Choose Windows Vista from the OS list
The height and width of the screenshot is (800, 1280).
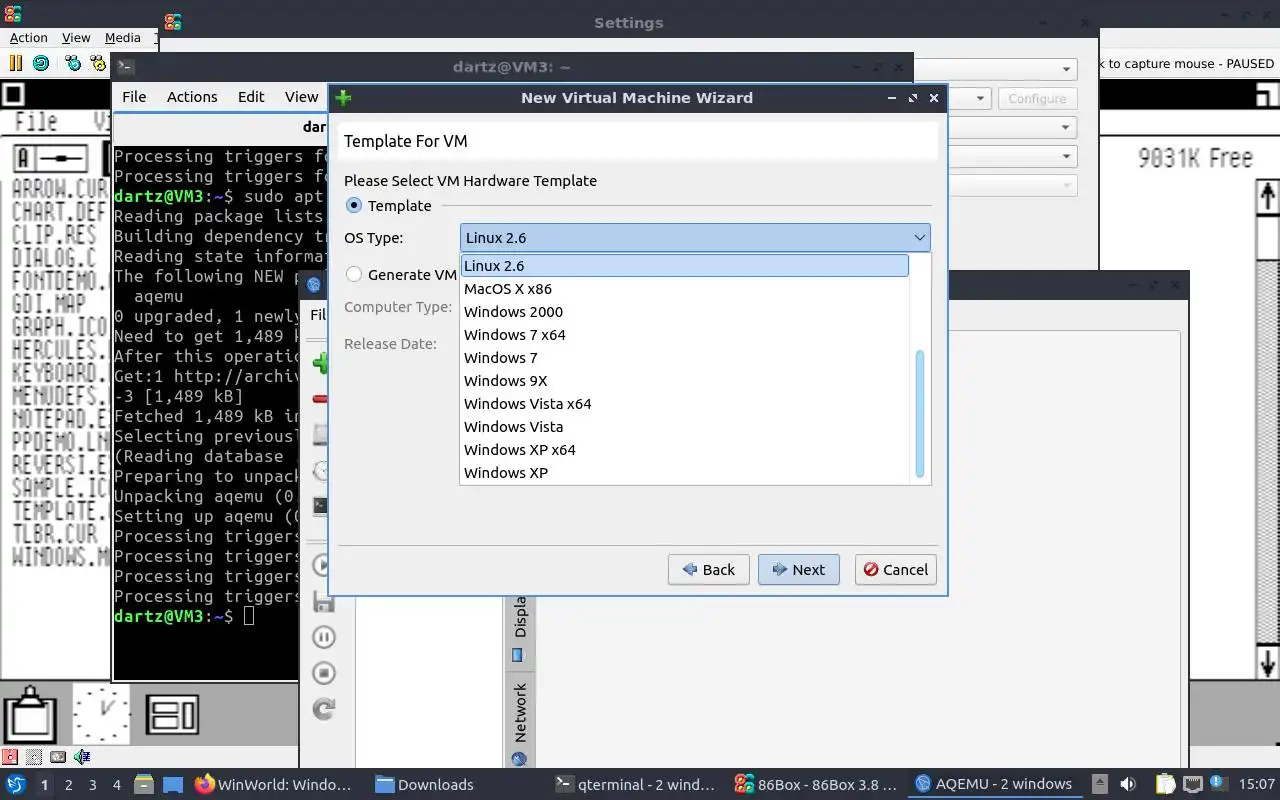(x=685, y=427)
